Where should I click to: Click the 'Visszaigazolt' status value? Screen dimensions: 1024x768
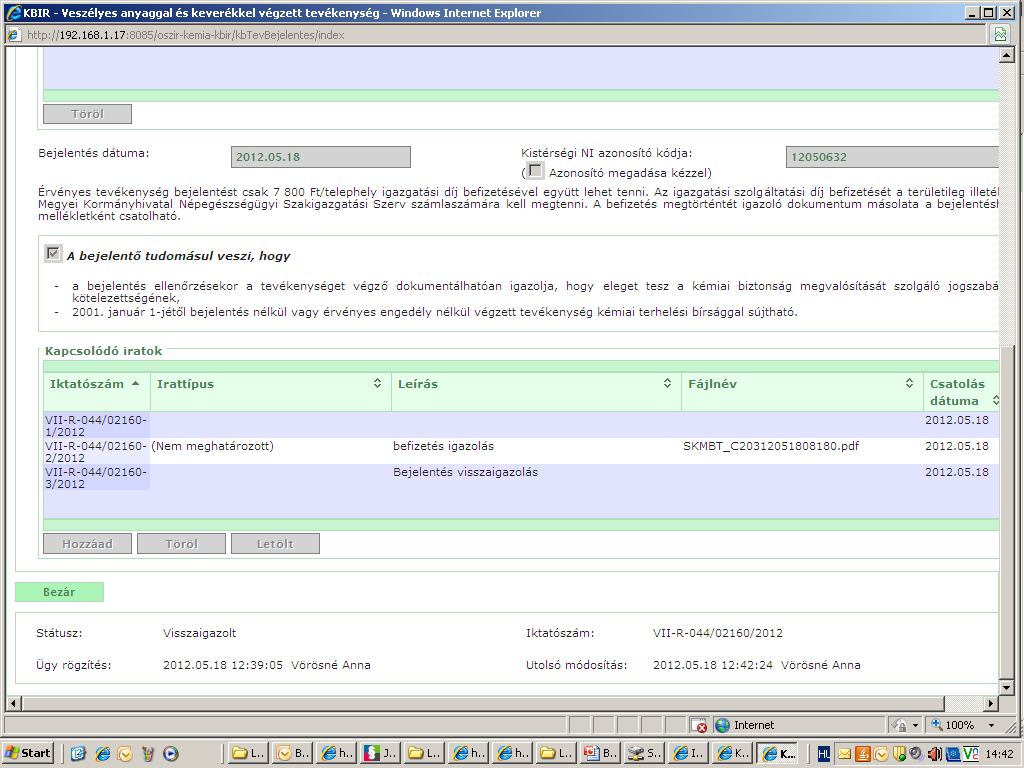199,633
